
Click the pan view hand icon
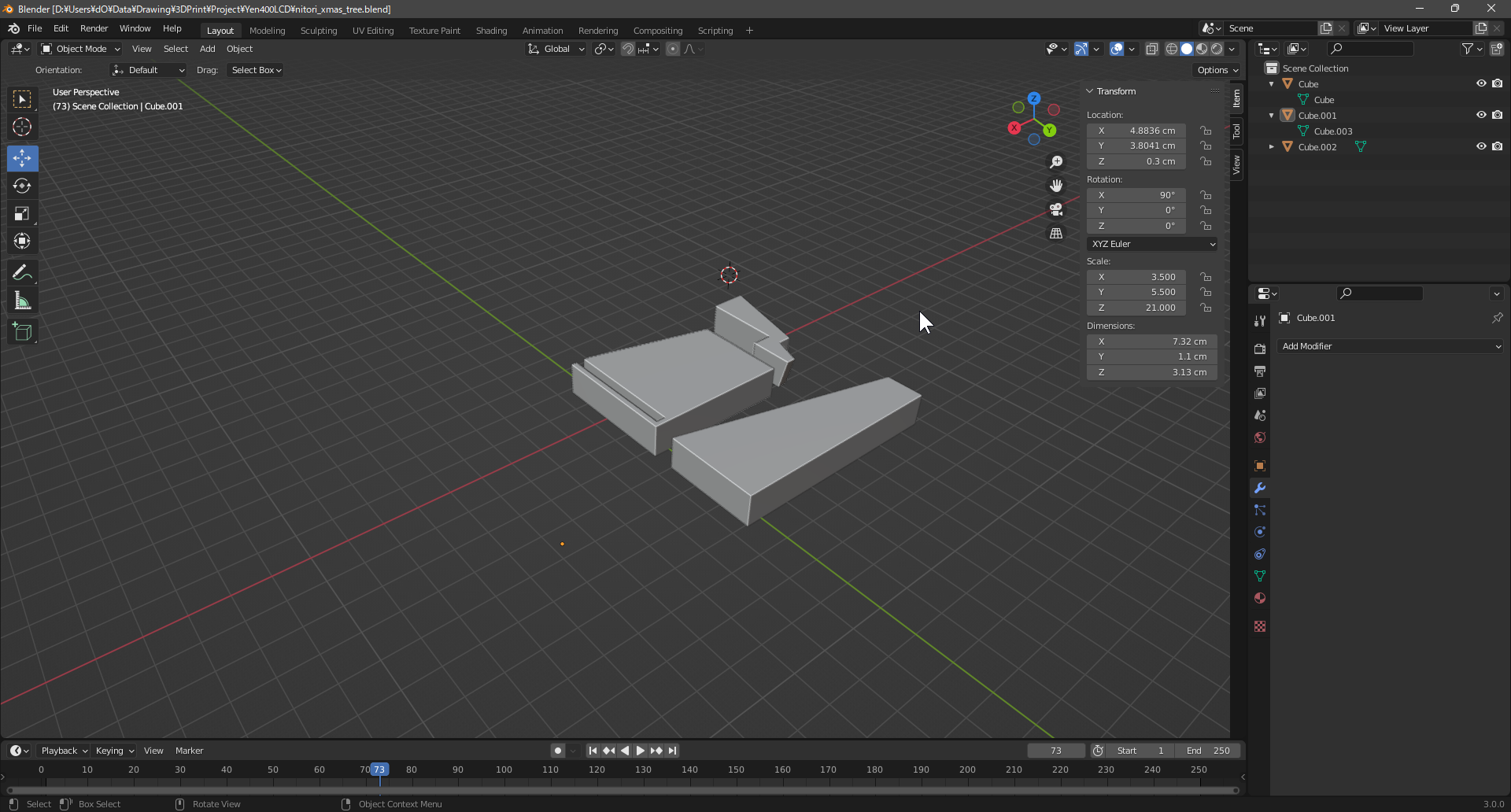pyautogui.click(x=1056, y=186)
